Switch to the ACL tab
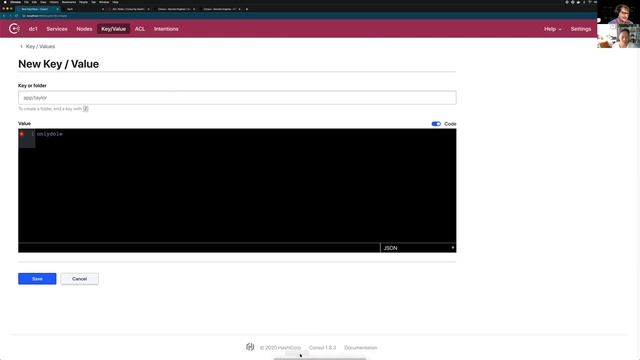The image size is (640, 360). 140,29
